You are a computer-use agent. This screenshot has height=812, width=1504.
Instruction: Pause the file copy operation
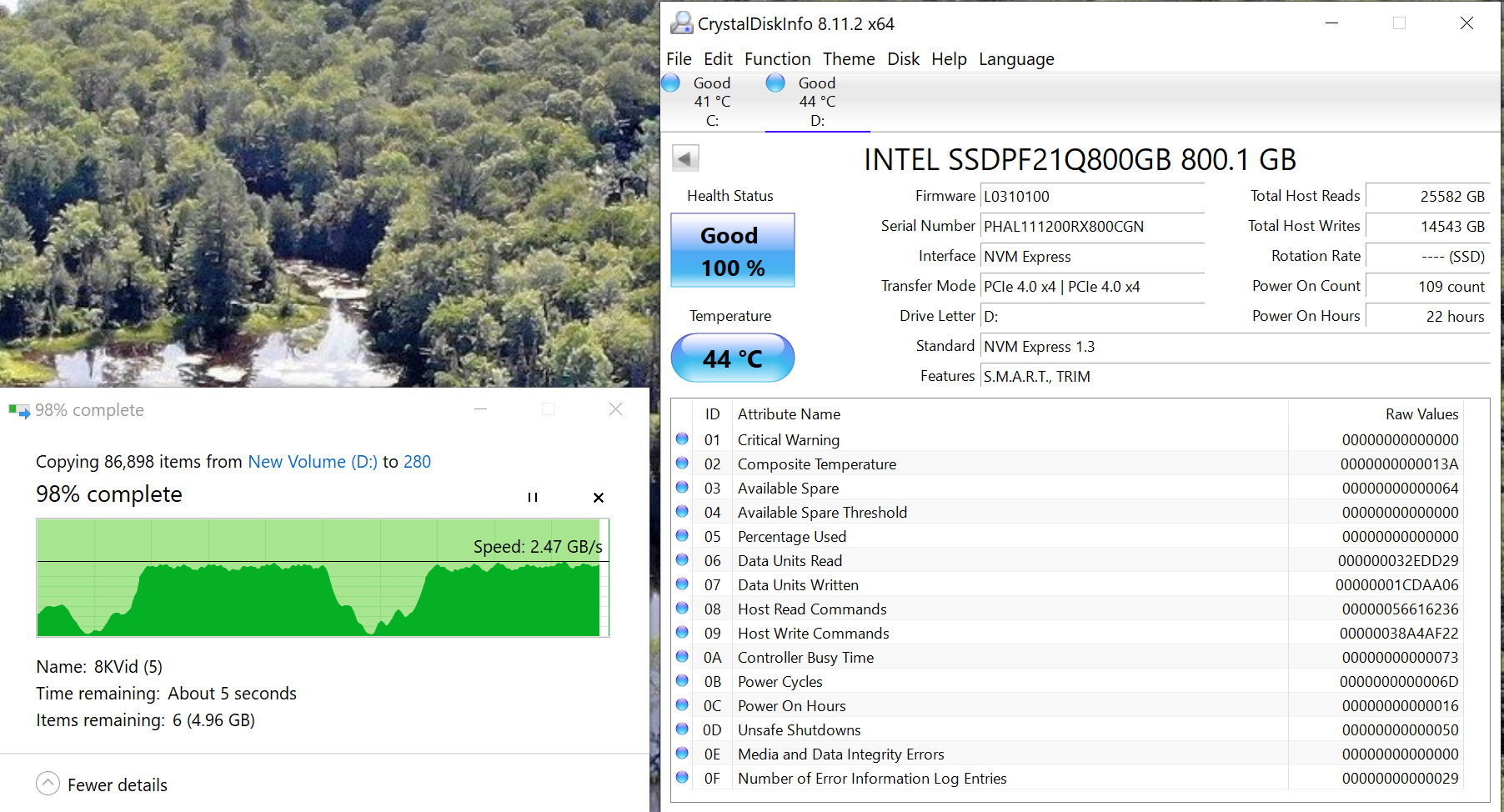pyautogui.click(x=532, y=498)
